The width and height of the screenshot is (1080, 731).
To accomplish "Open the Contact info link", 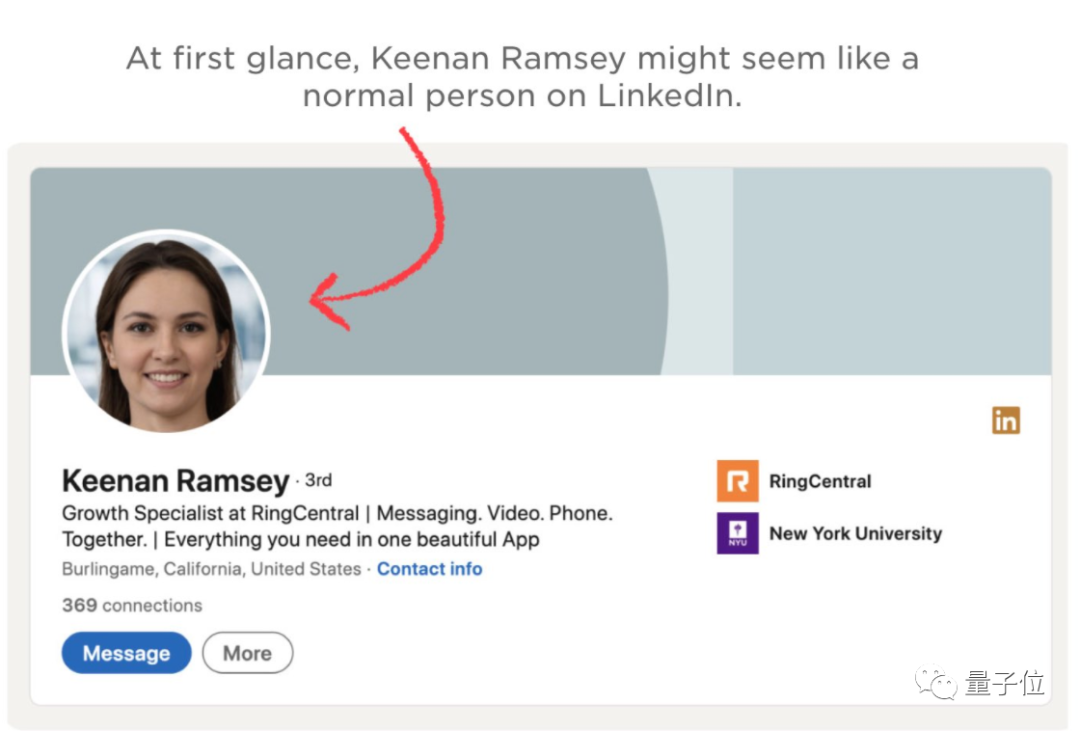I will coord(429,569).
